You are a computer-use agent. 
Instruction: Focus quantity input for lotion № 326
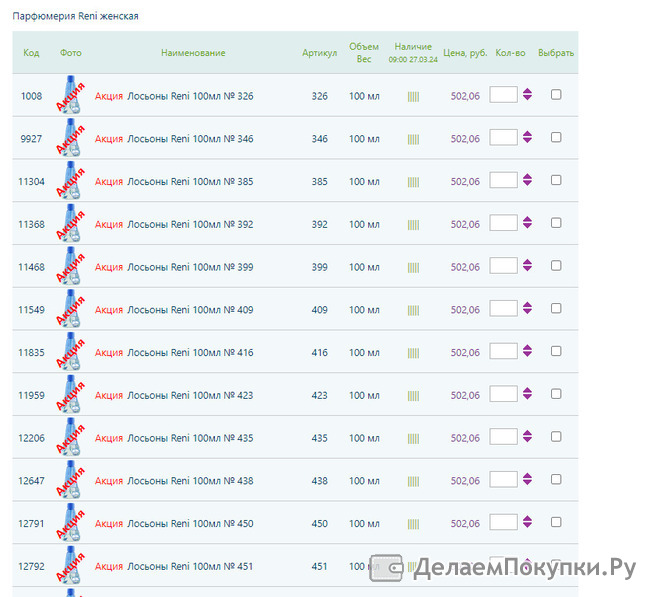pyautogui.click(x=503, y=95)
